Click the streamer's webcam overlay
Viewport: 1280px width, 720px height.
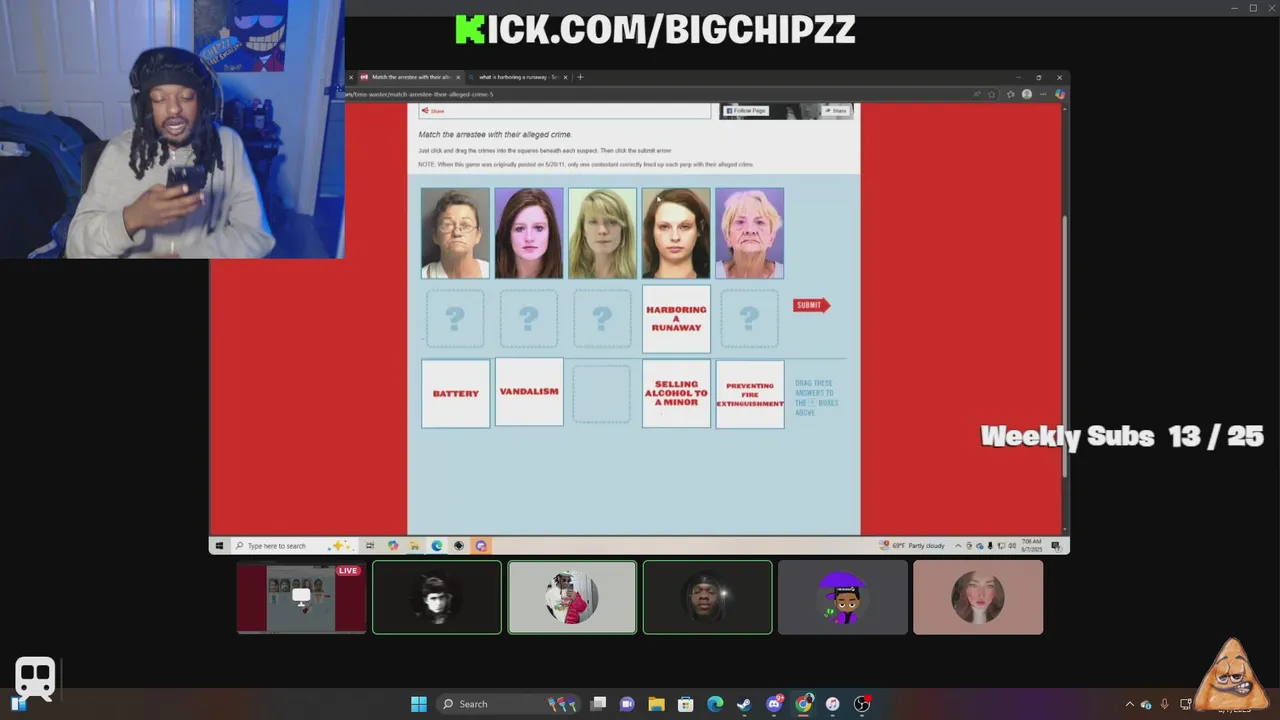[x=172, y=129]
